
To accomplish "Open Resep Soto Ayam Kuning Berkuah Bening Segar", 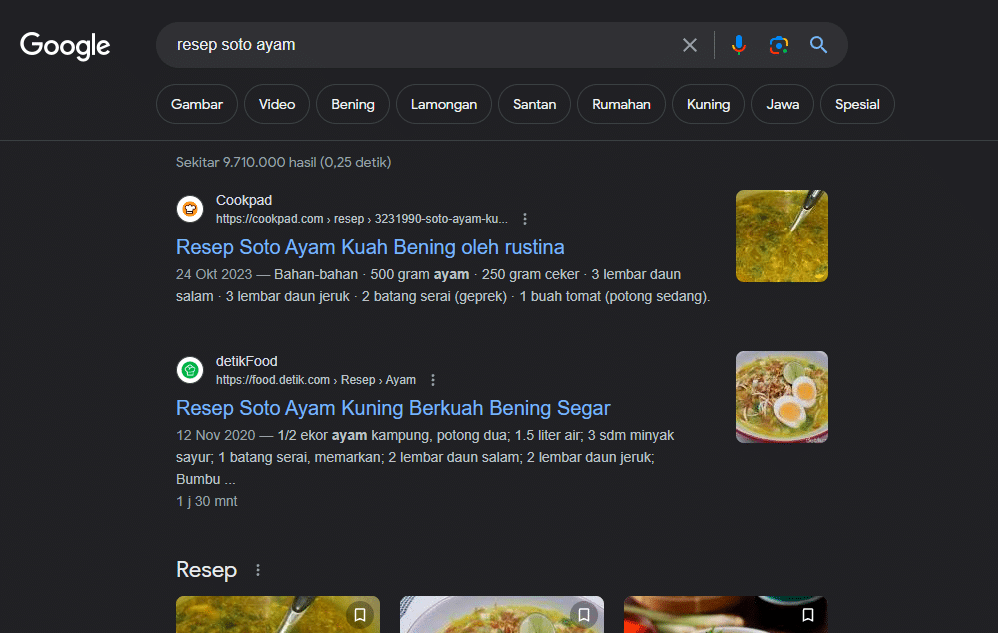I will 393,408.
